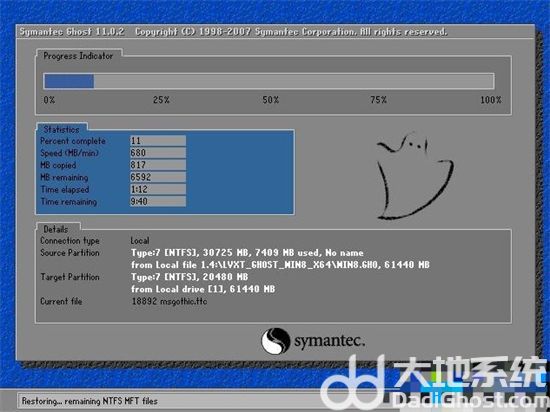
Task: Click the Symantec Ghost 11.0.2 title text
Action: (x=72, y=32)
